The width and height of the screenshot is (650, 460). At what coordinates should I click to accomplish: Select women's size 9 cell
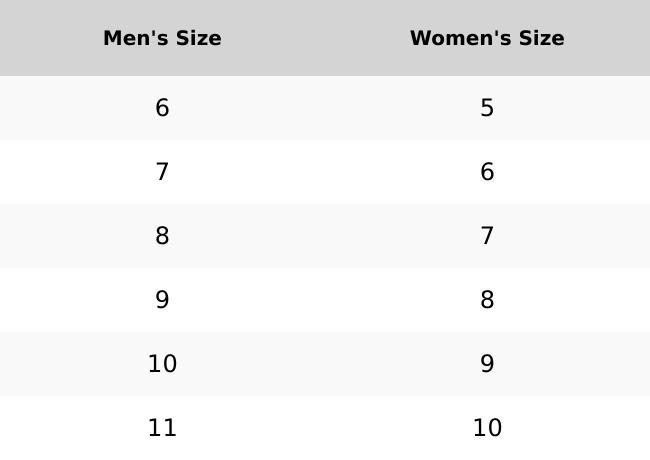click(487, 364)
